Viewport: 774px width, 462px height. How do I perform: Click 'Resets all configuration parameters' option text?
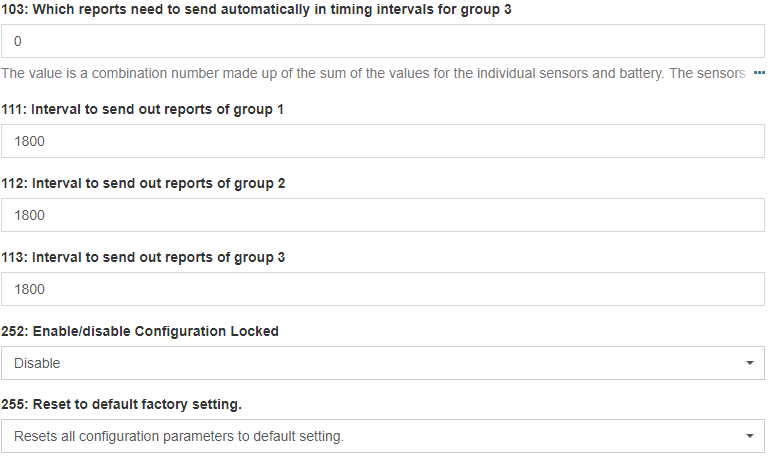tap(179, 436)
